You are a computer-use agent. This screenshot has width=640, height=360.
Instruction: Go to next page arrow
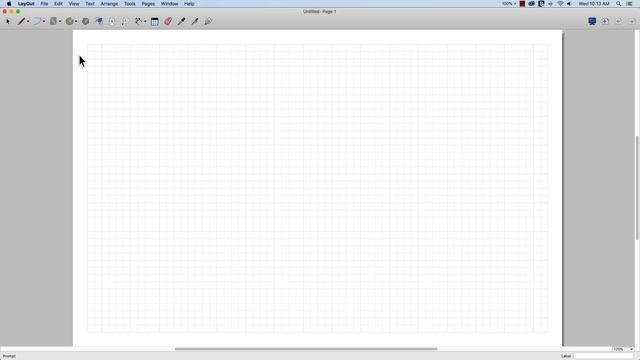pos(632,21)
